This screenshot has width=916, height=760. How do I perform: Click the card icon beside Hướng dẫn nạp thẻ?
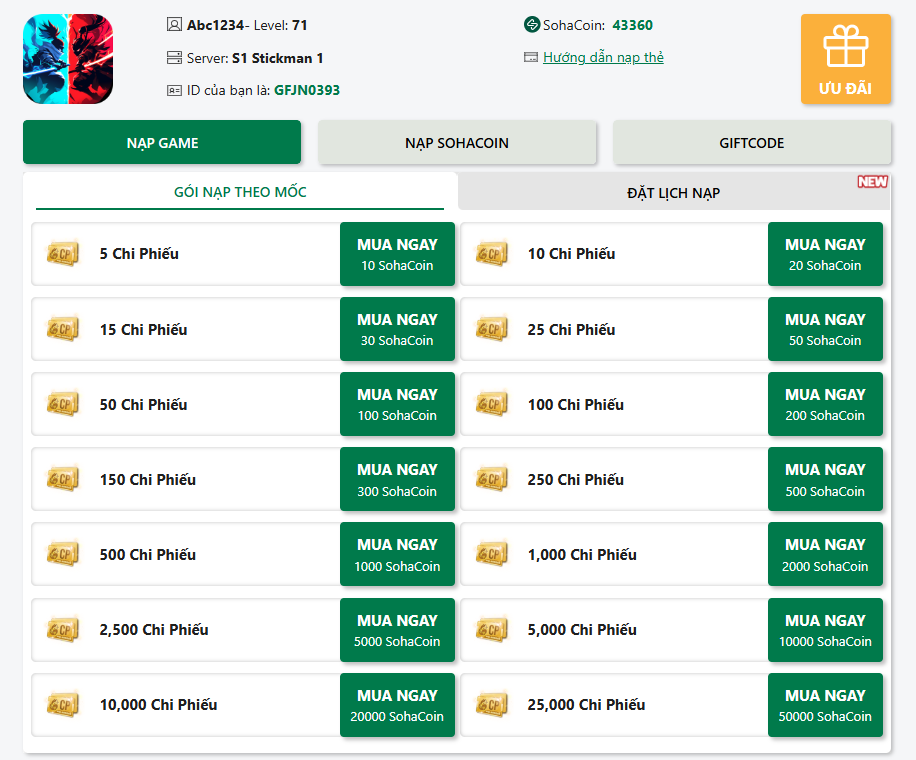click(x=530, y=57)
